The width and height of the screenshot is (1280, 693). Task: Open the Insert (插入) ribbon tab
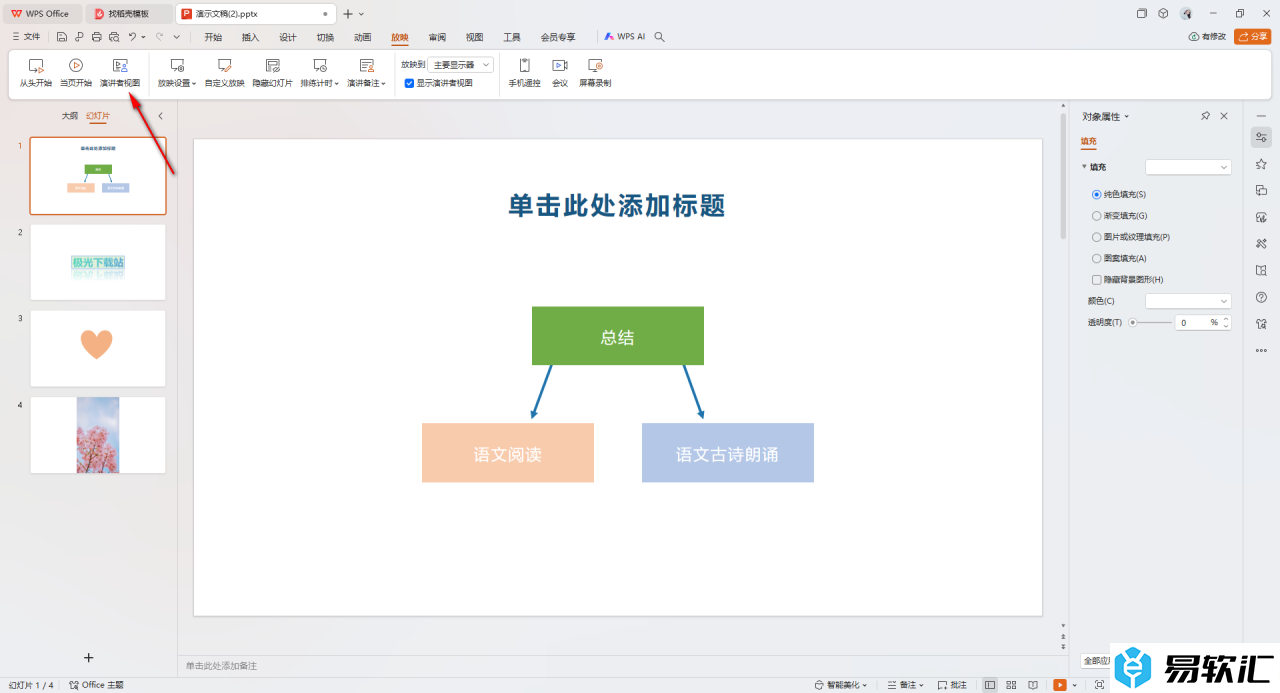coord(250,37)
